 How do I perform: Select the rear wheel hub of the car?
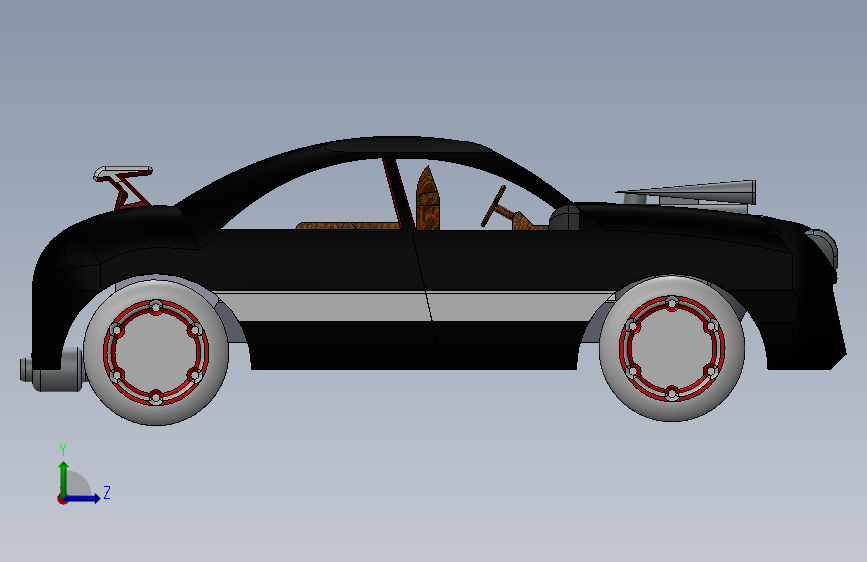click(x=156, y=352)
